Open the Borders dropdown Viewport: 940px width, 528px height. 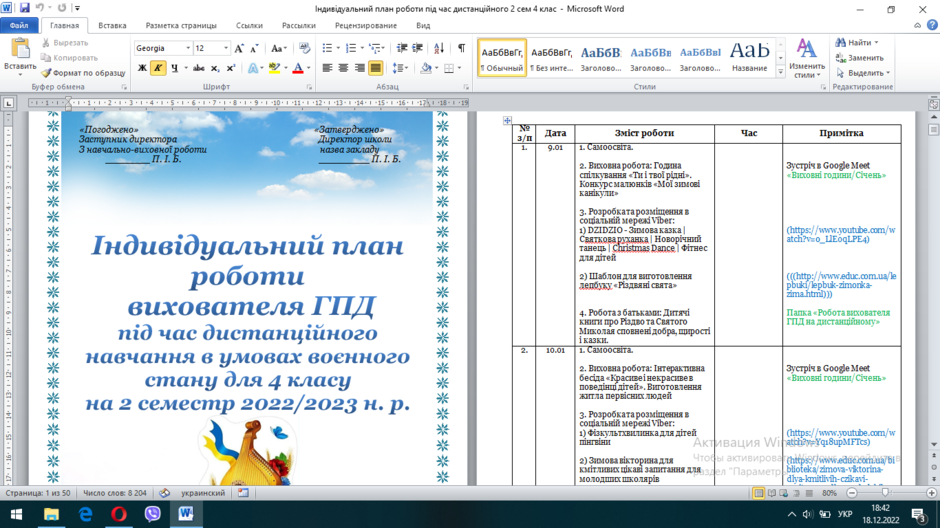pyautogui.click(x=459, y=68)
